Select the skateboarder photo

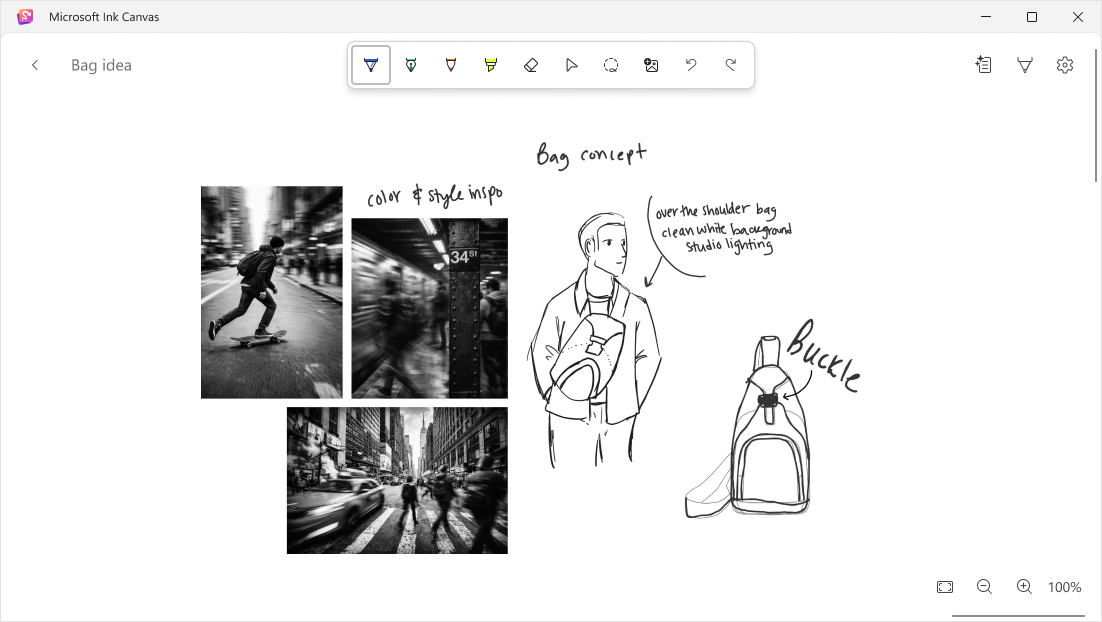272,292
